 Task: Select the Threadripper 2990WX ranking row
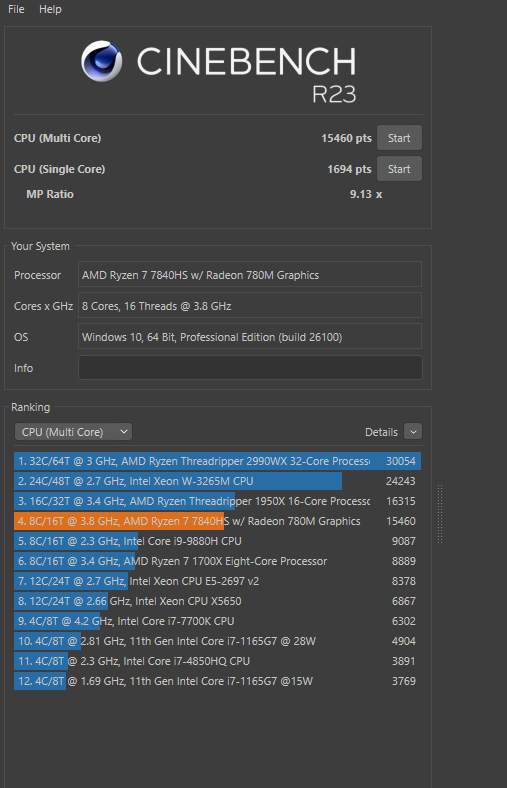tap(217, 461)
